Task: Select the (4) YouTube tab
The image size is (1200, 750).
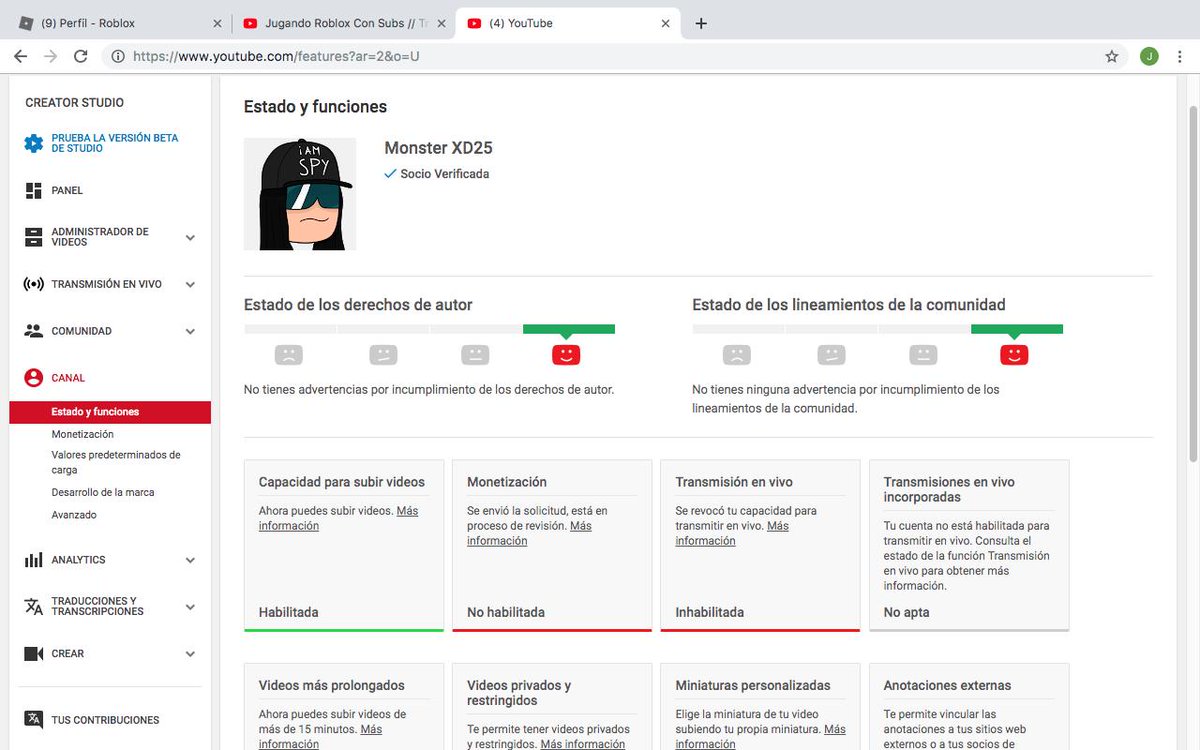Action: point(567,23)
